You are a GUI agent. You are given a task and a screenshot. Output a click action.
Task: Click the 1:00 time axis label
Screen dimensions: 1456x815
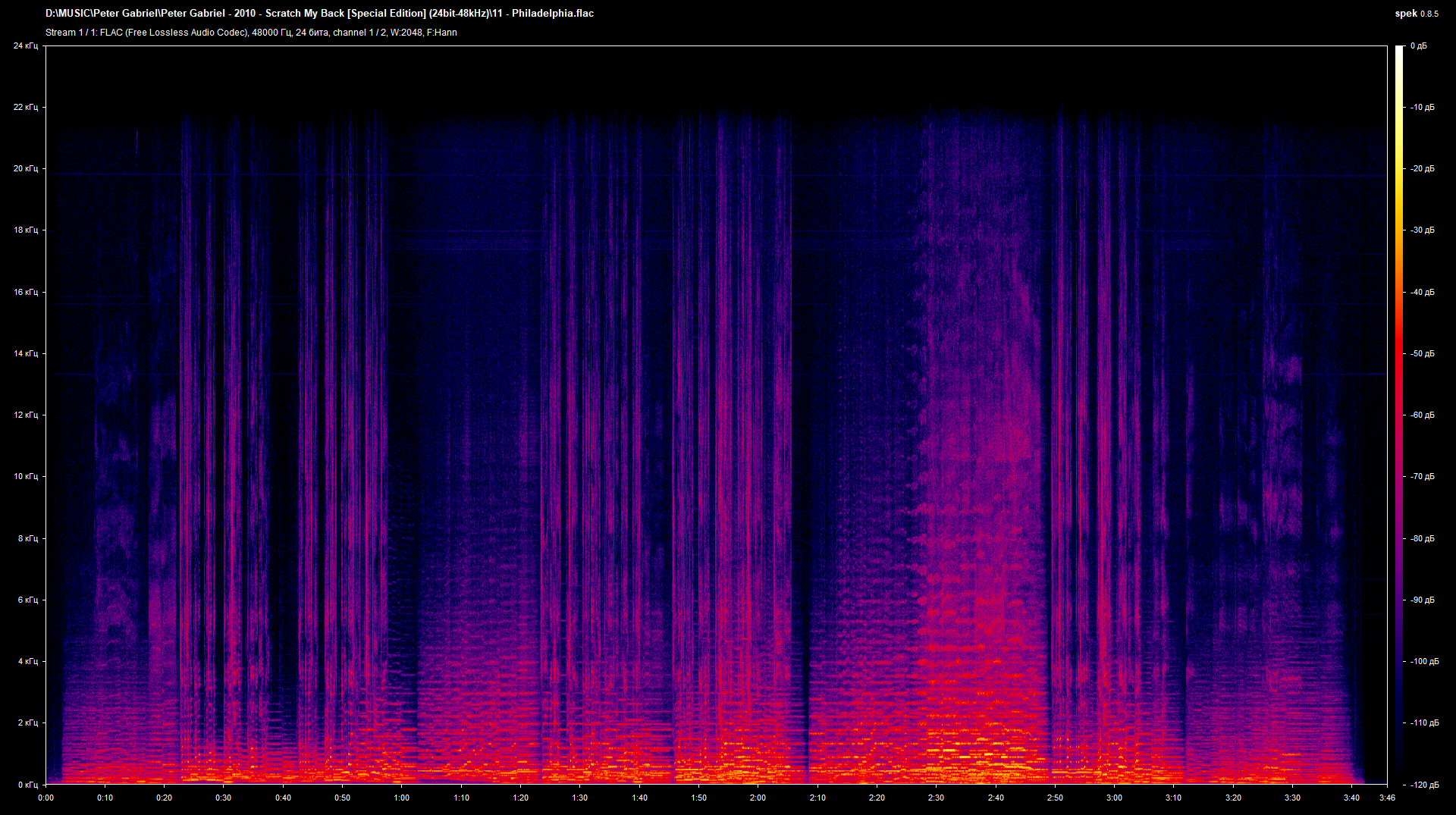pyautogui.click(x=402, y=798)
